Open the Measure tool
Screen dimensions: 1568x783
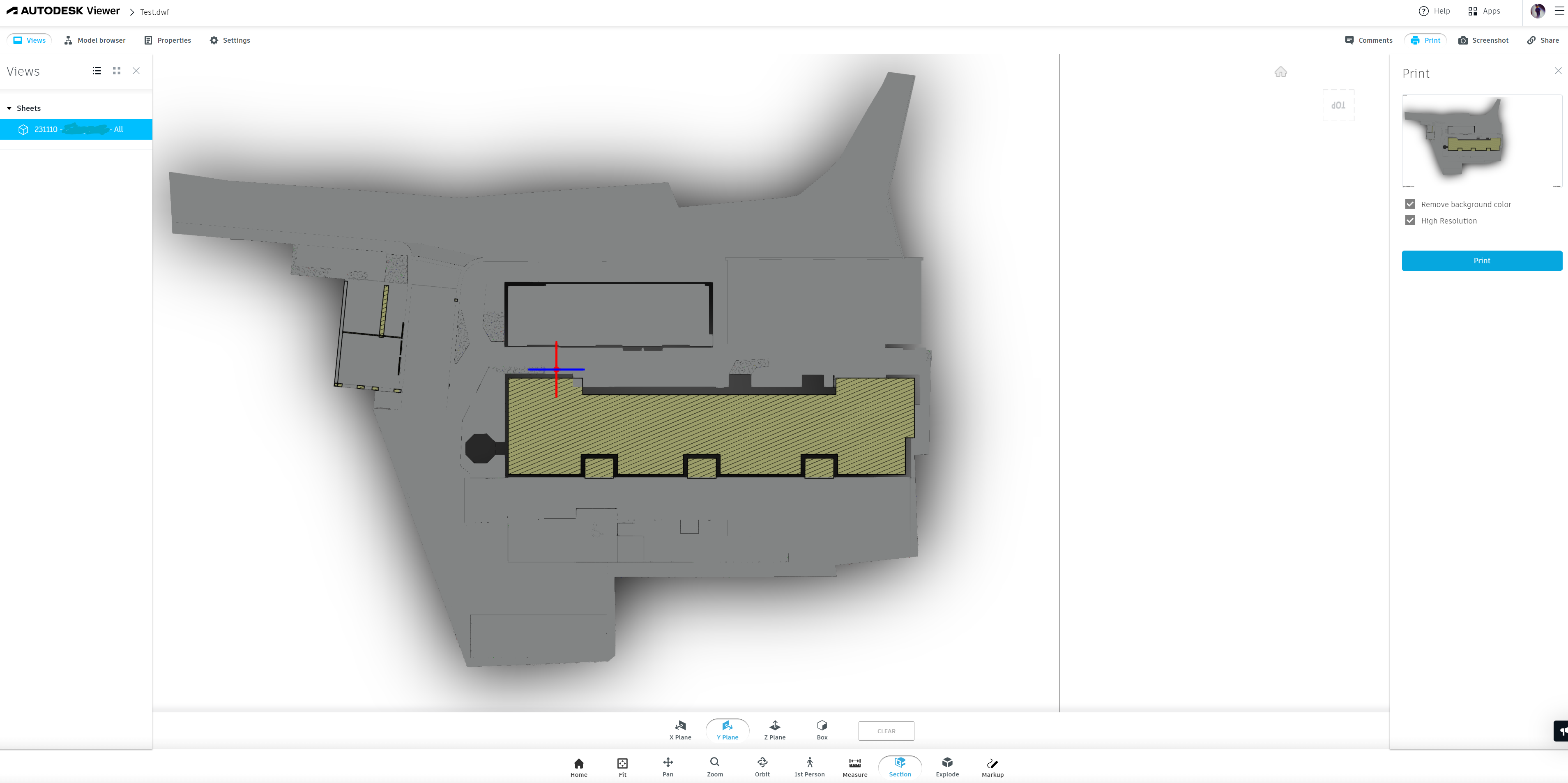pos(854,766)
